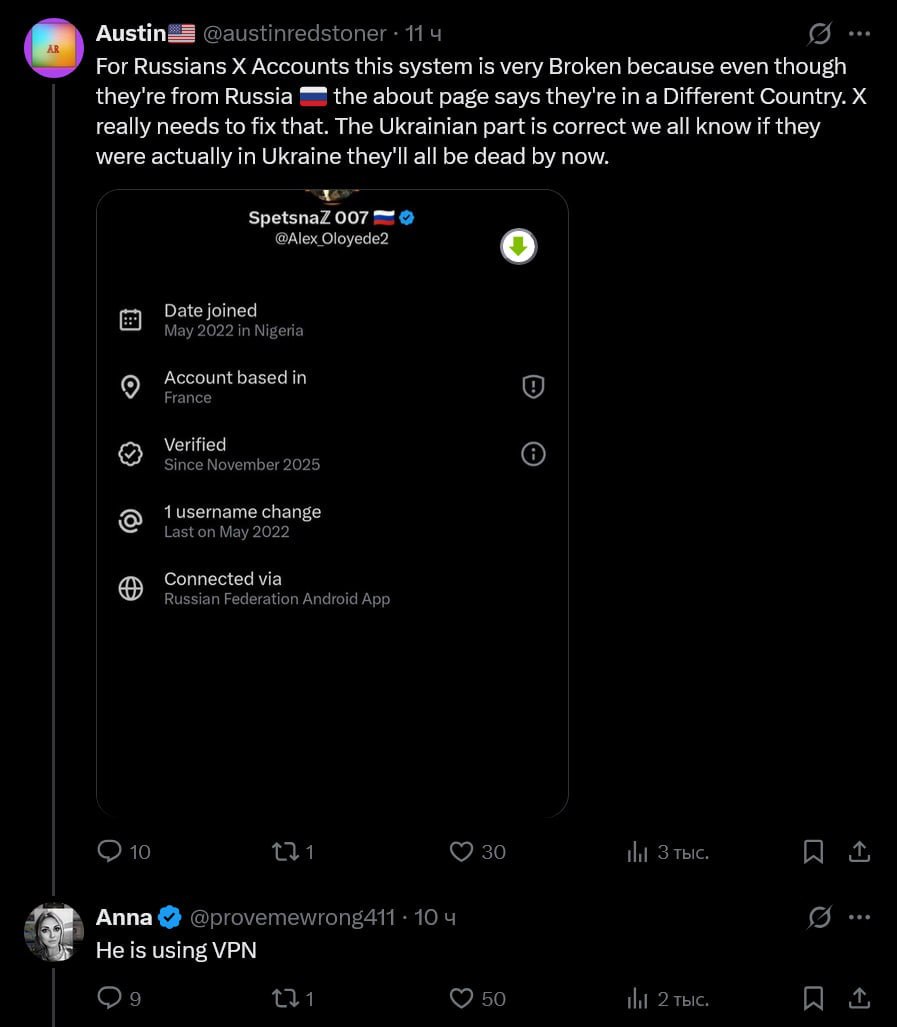This screenshot has width=897, height=1027.
Task: Bookmark Anna's reply
Action: point(813,998)
